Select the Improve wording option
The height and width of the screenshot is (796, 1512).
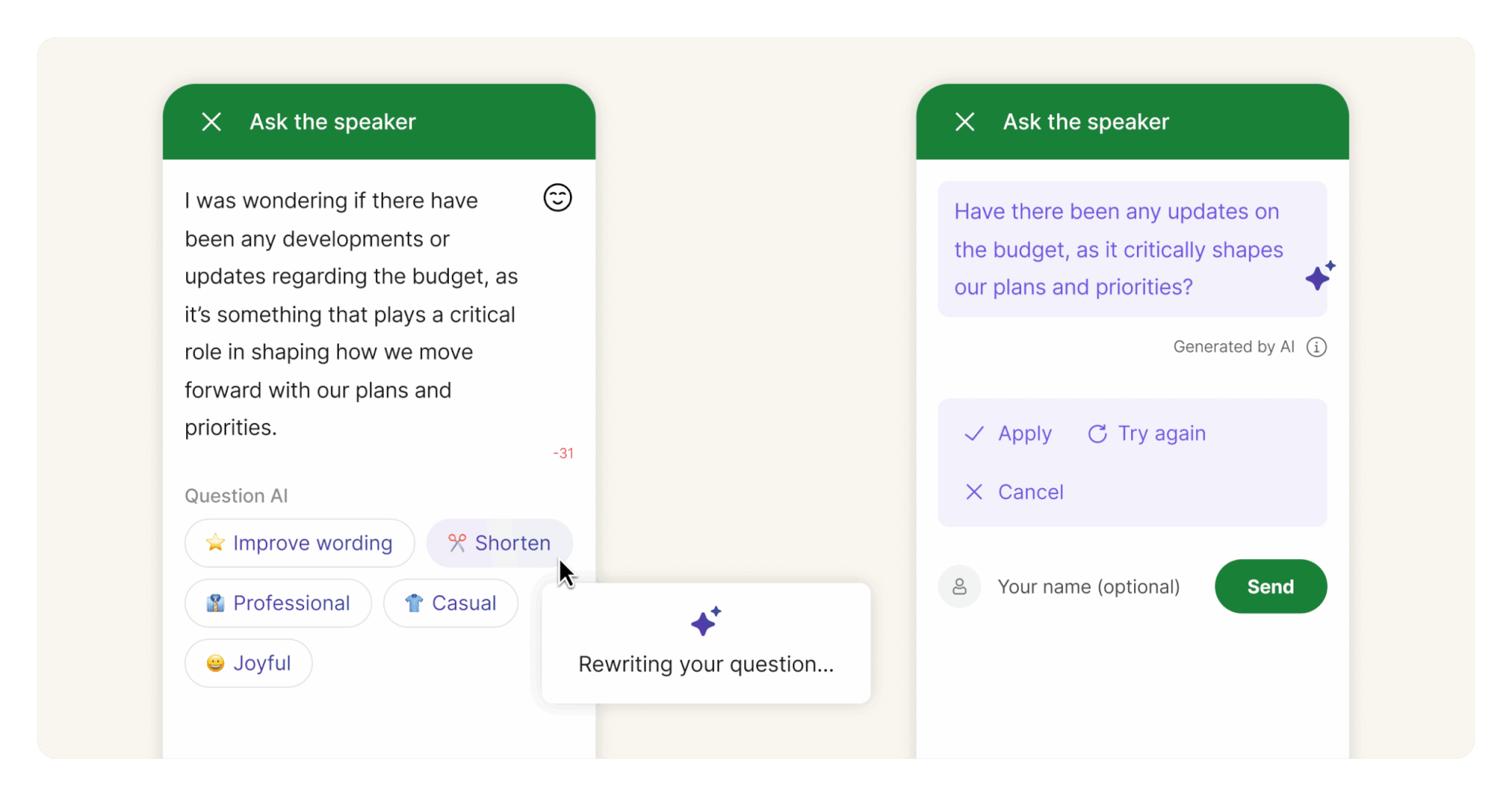pos(300,543)
